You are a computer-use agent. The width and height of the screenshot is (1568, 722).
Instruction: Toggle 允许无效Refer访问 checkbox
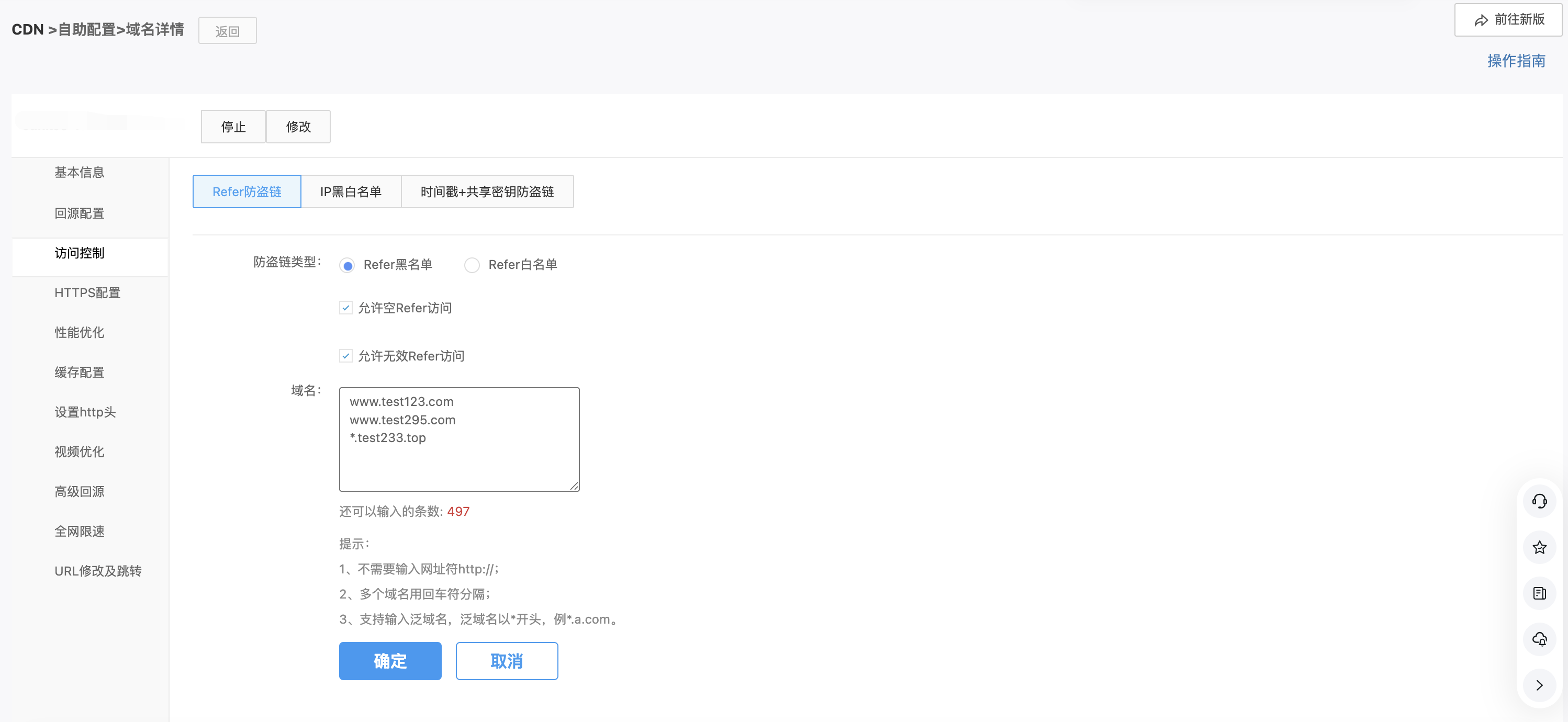point(346,356)
